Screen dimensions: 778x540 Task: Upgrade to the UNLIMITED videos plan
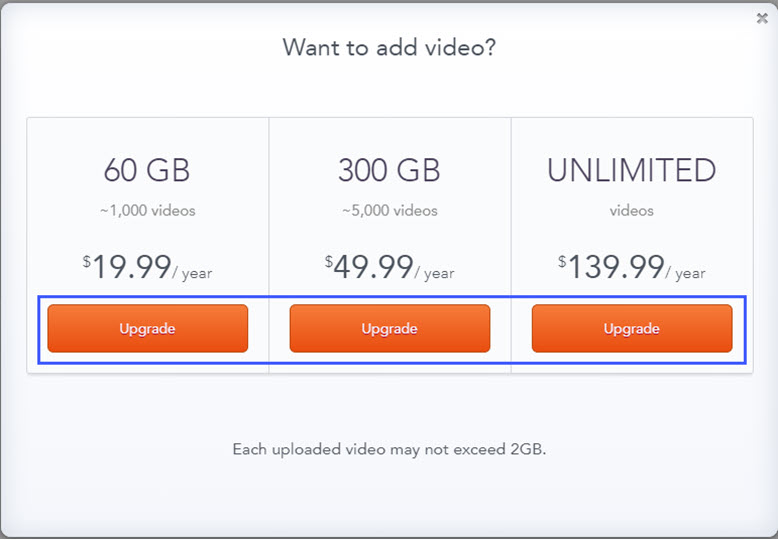coord(632,329)
